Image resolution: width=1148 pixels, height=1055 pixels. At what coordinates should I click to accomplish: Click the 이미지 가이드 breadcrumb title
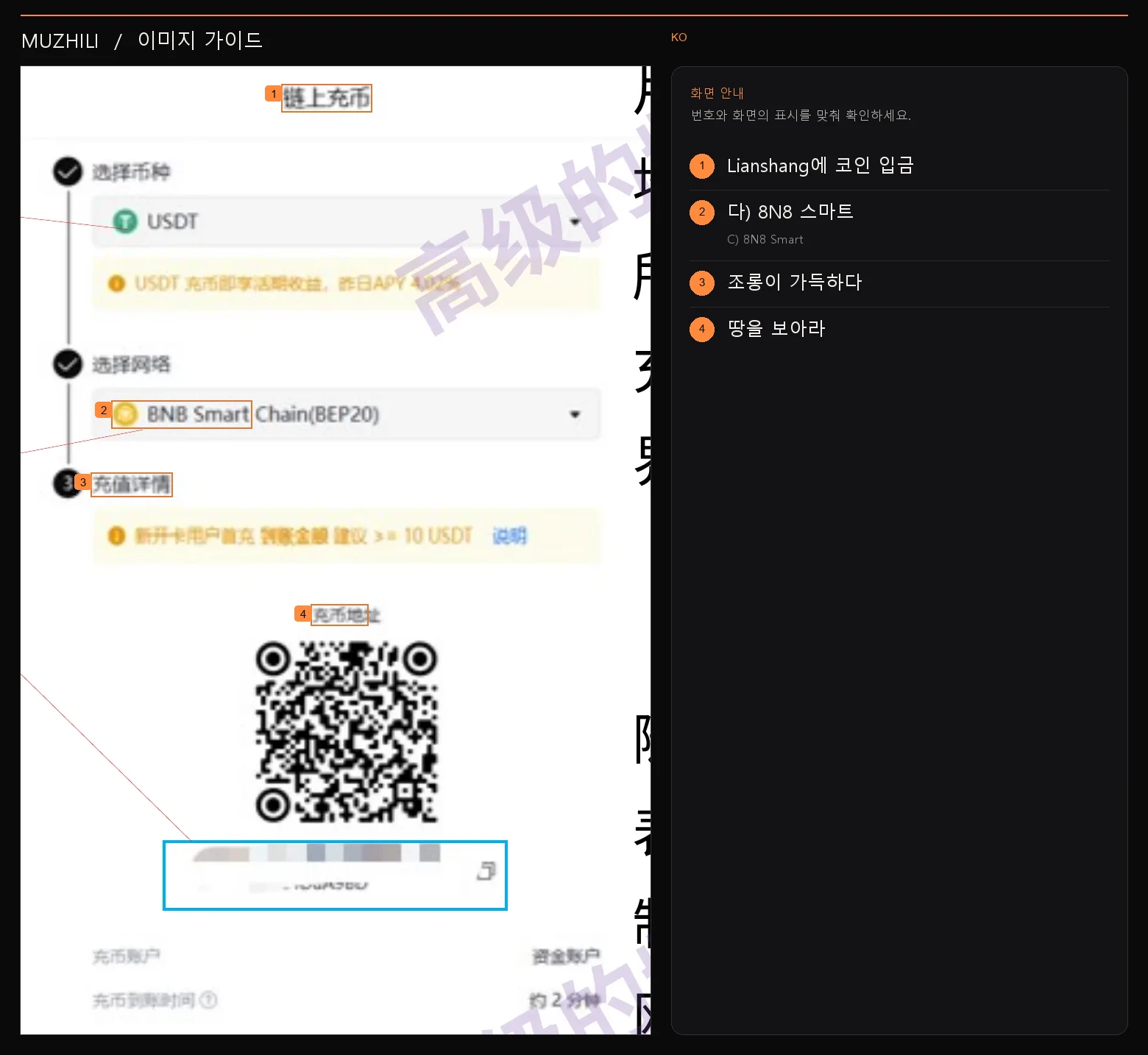(x=200, y=40)
